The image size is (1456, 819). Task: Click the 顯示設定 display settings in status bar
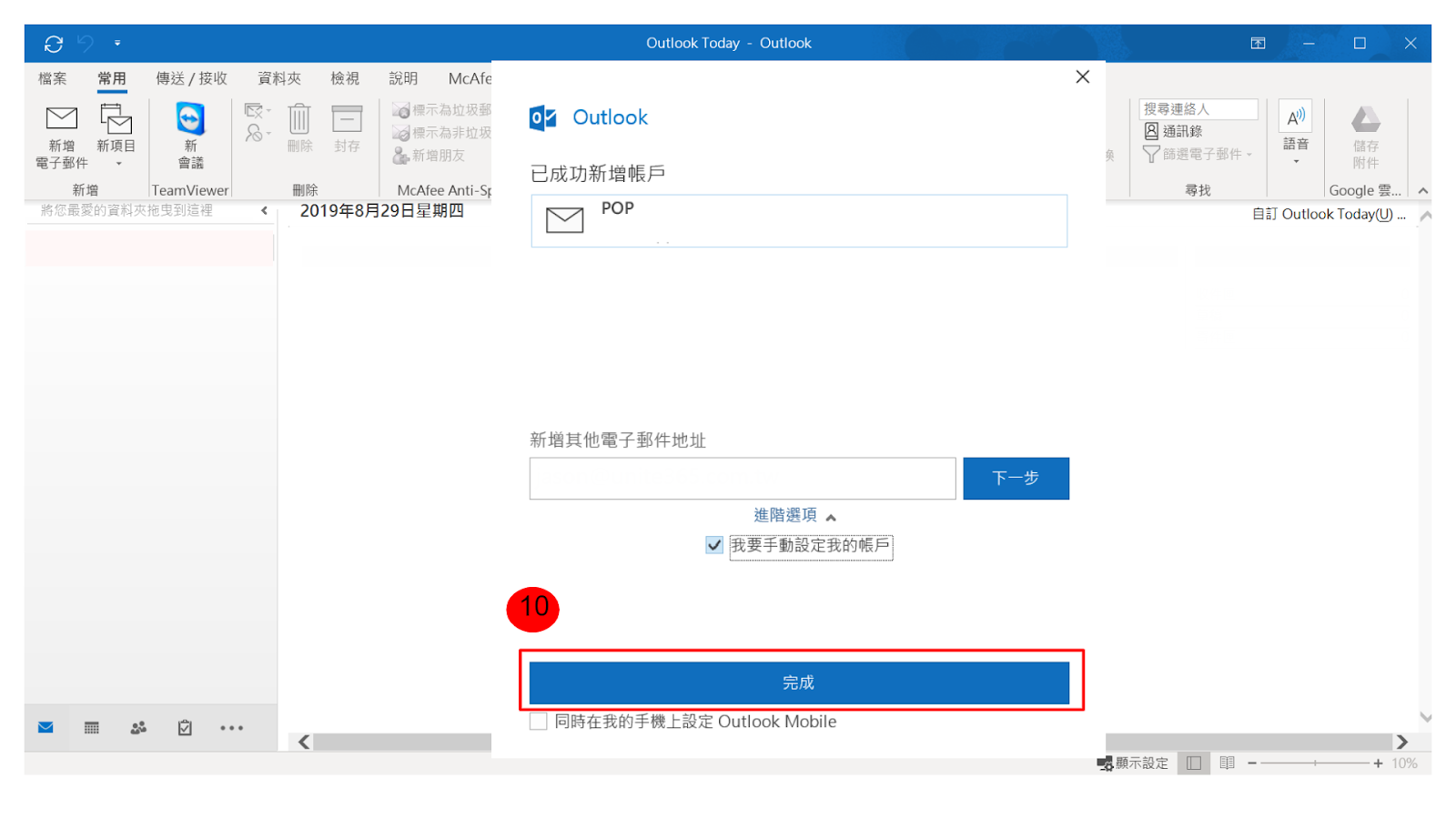1133,763
